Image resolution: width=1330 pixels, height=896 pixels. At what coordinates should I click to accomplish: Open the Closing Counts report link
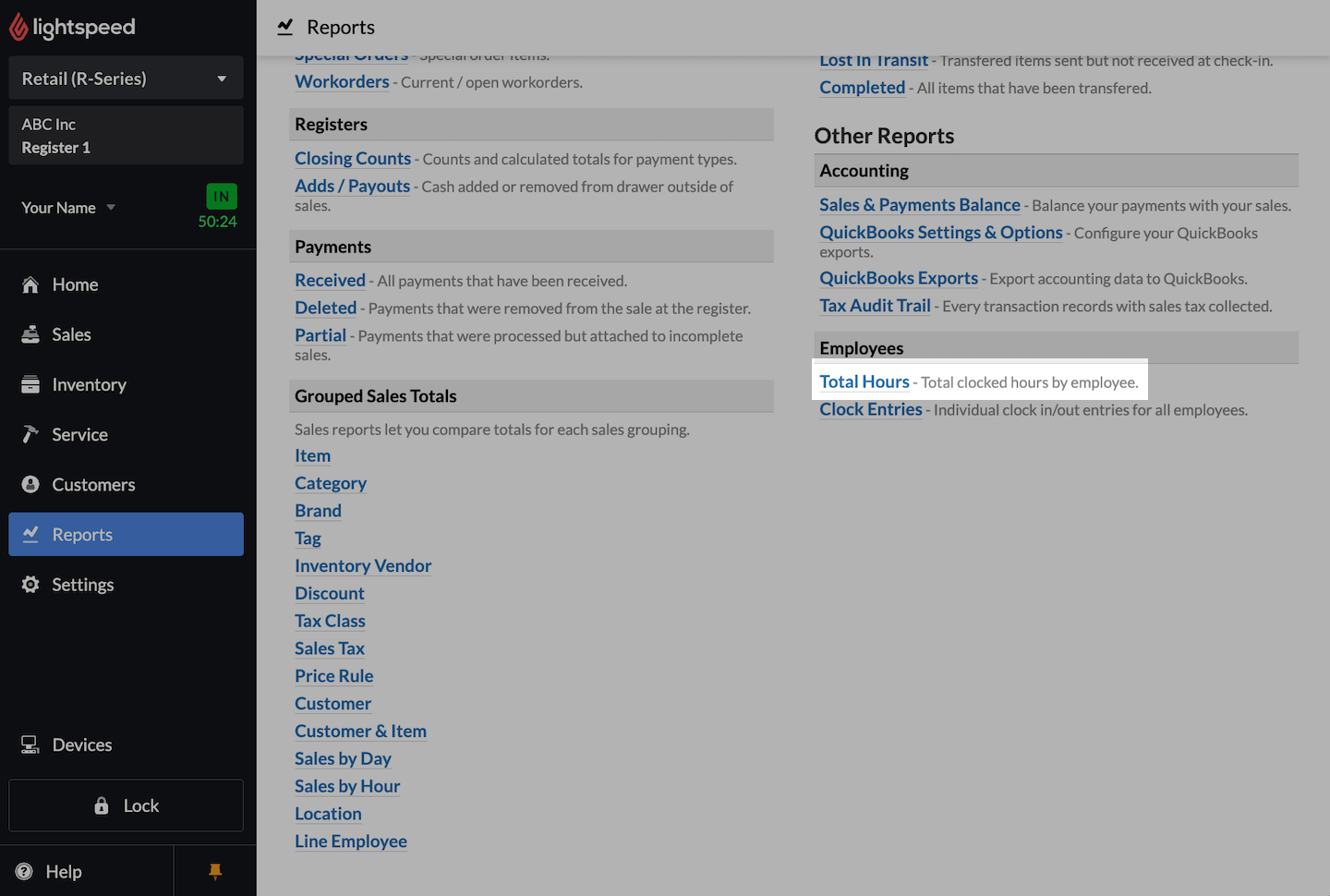click(353, 159)
